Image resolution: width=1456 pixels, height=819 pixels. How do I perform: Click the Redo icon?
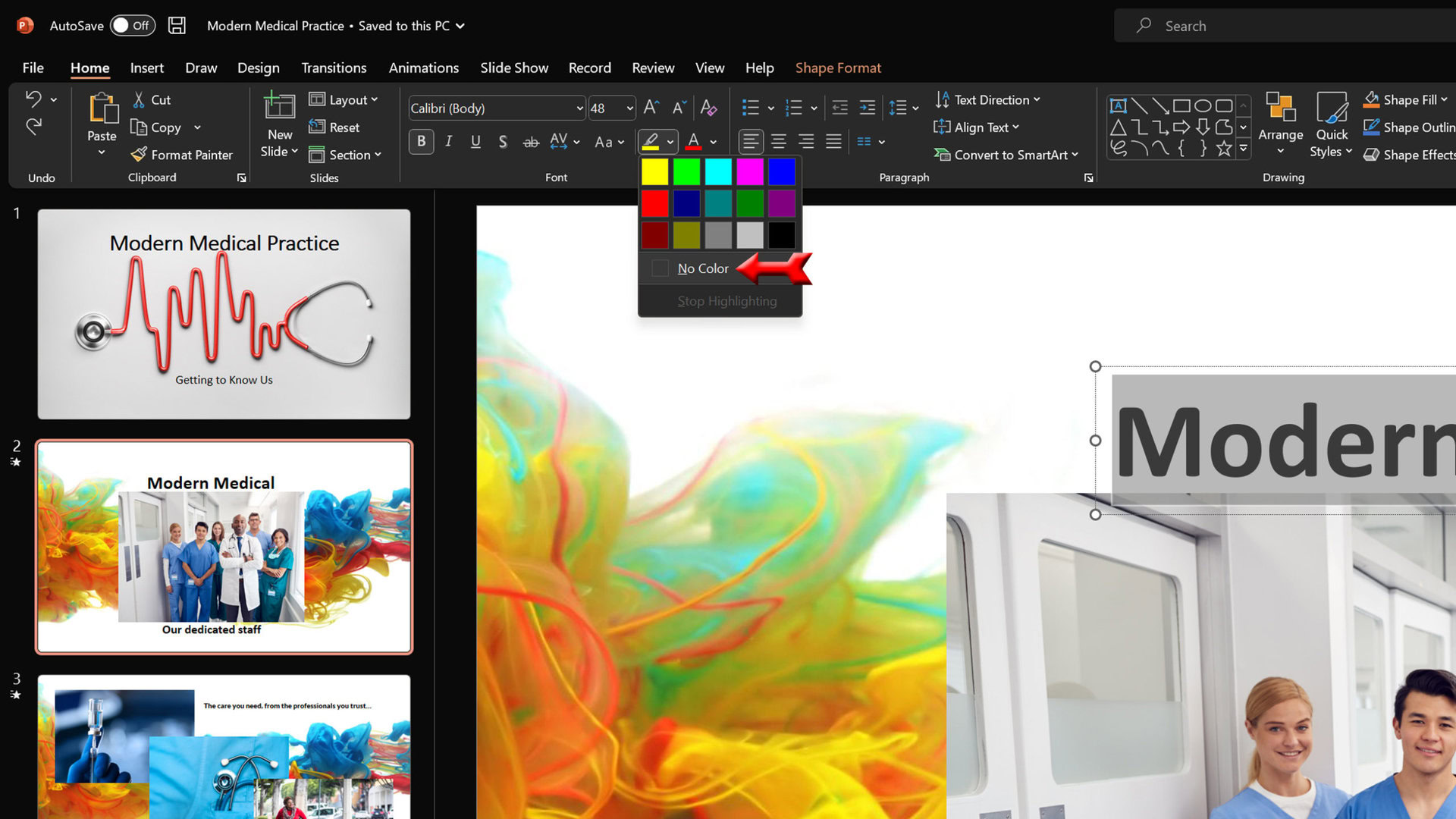point(33,127)
